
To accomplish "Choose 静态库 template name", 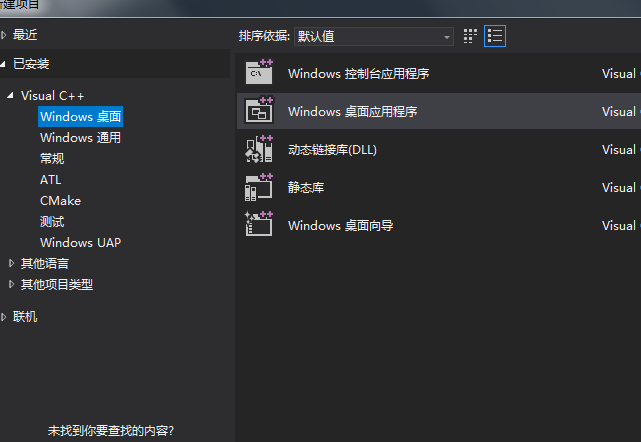I will (306, 188).
